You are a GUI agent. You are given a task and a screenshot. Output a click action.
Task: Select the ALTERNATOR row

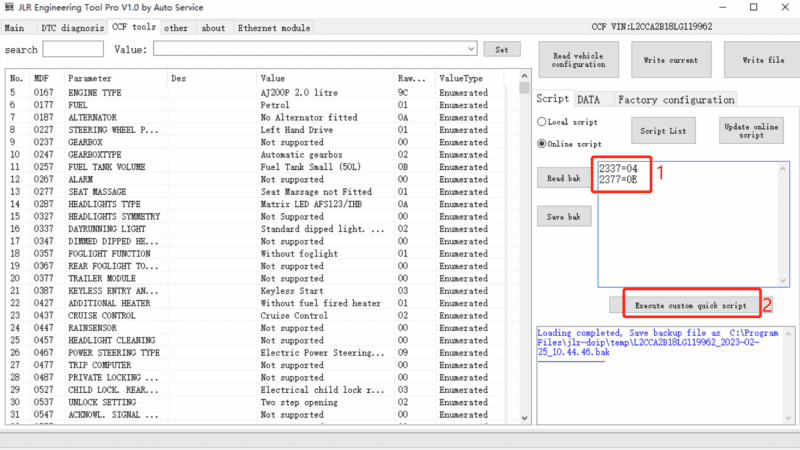(255, 117)
